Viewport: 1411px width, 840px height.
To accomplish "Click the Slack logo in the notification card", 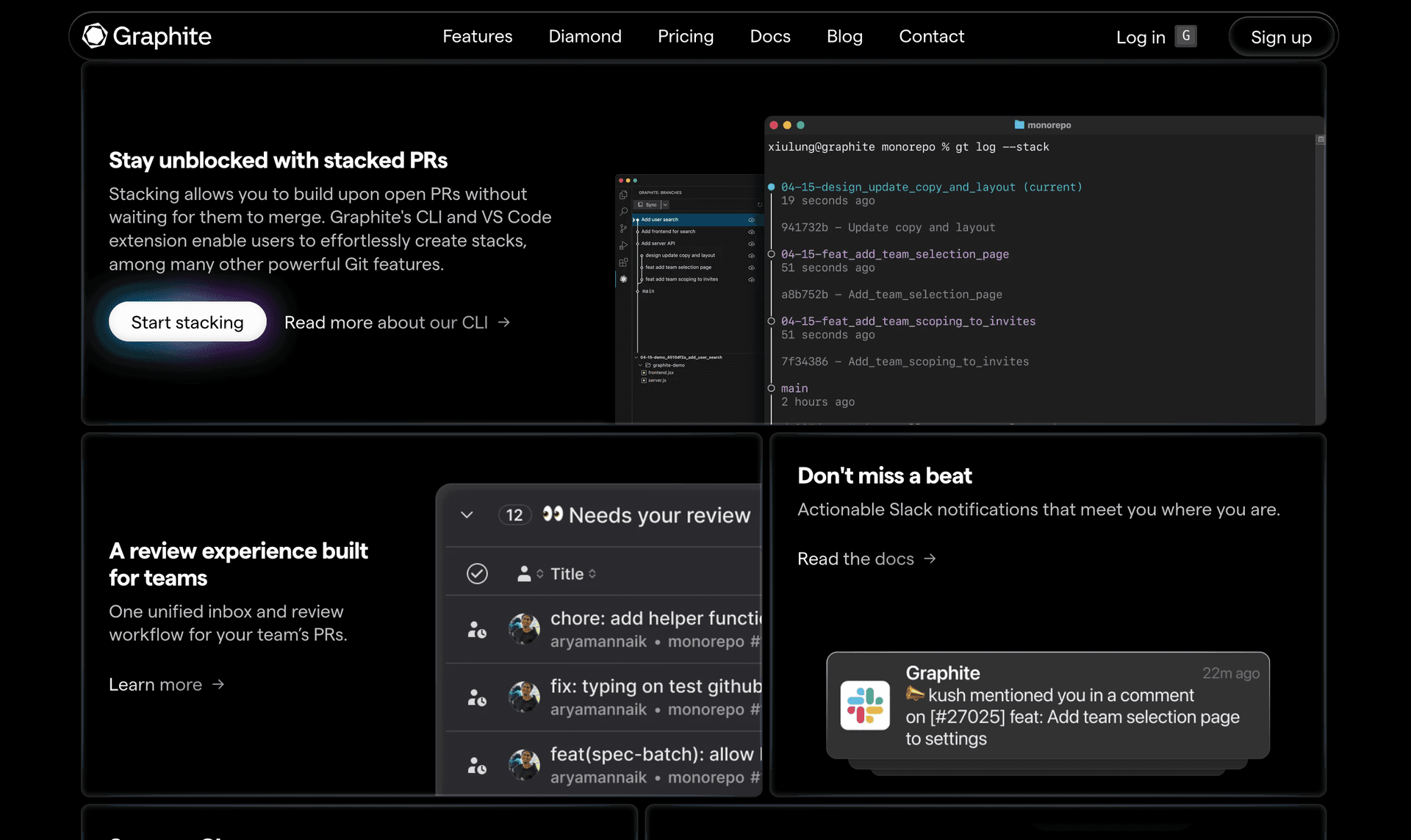I will (865, 705).
